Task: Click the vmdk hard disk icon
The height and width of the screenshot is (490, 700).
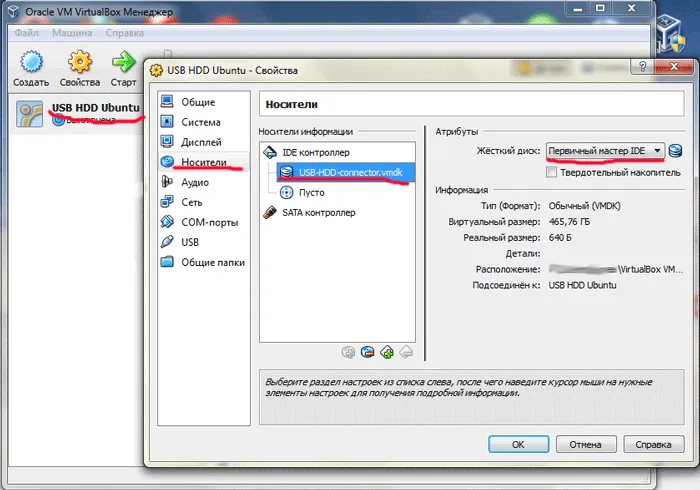Action: [x=287, y=172]
